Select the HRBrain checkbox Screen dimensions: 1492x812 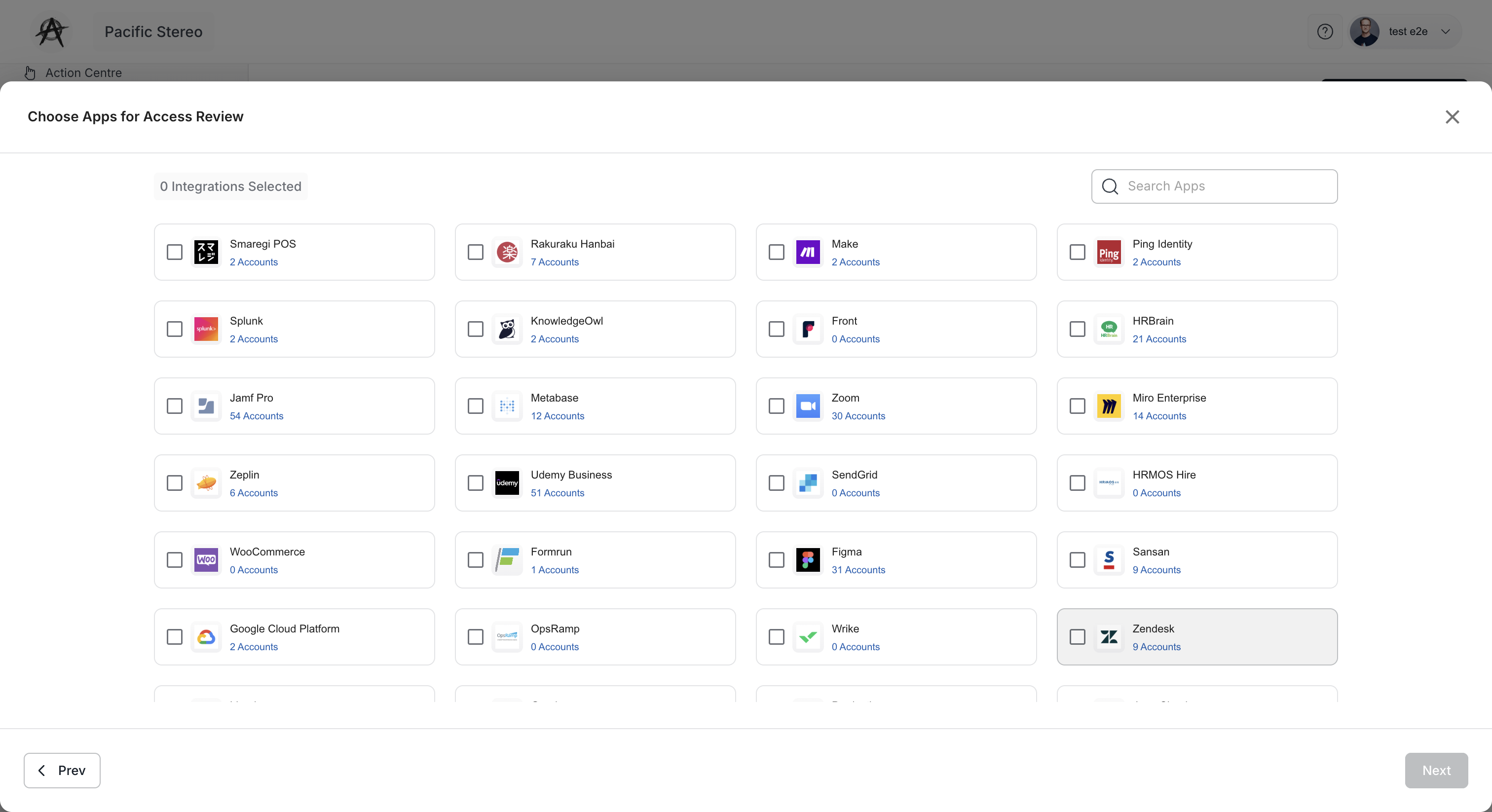click(x=1077, y=329)
